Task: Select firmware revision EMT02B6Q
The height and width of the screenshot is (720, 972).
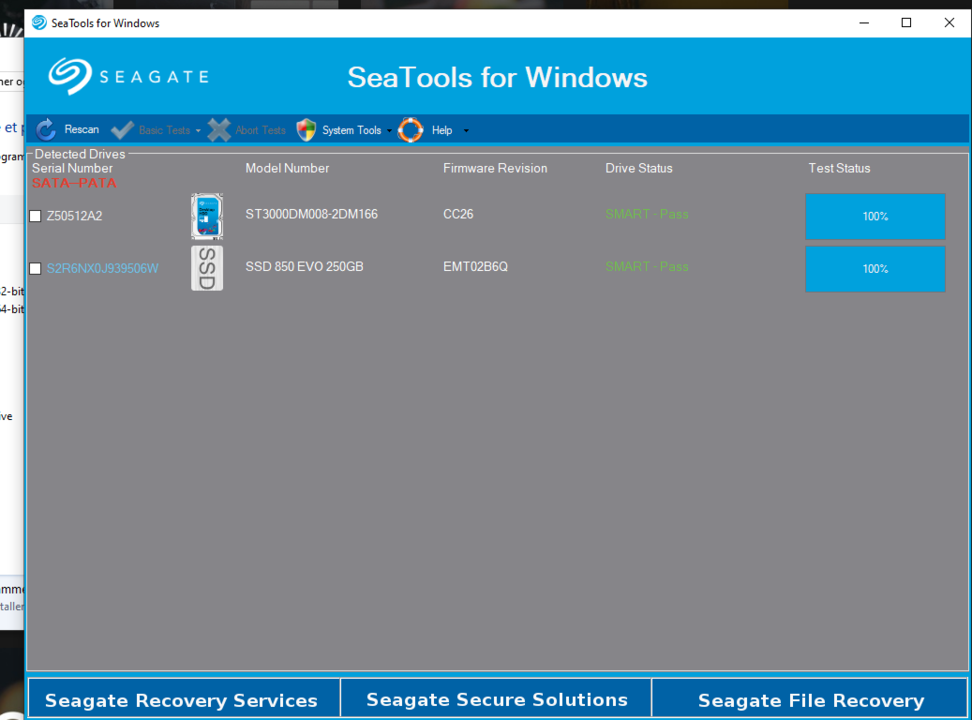Action: click(475, 267)
